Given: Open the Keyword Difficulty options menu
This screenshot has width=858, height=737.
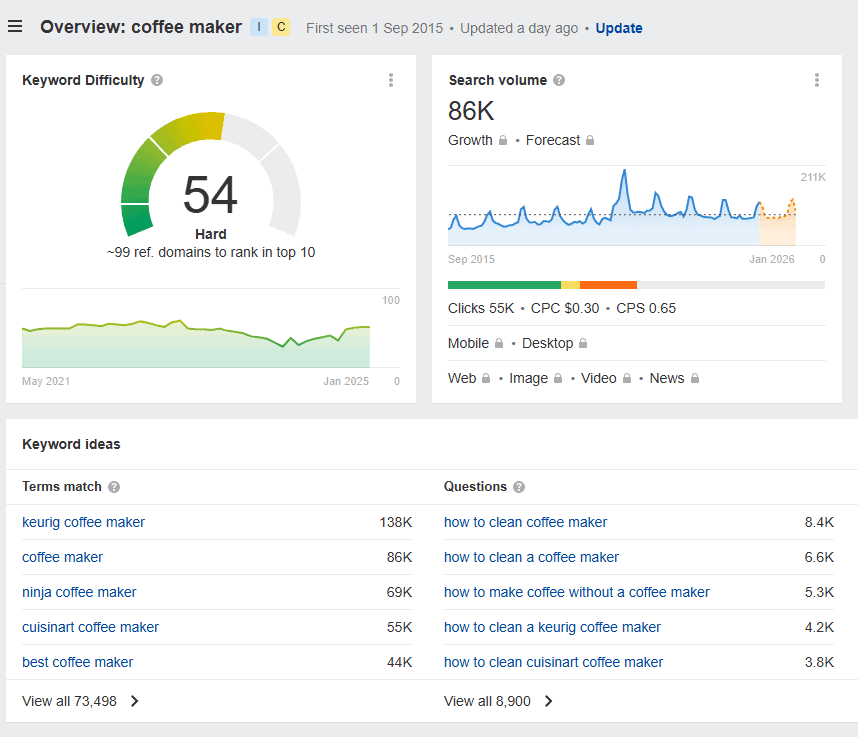Looking at the screenshot, I should pos(391,80).
